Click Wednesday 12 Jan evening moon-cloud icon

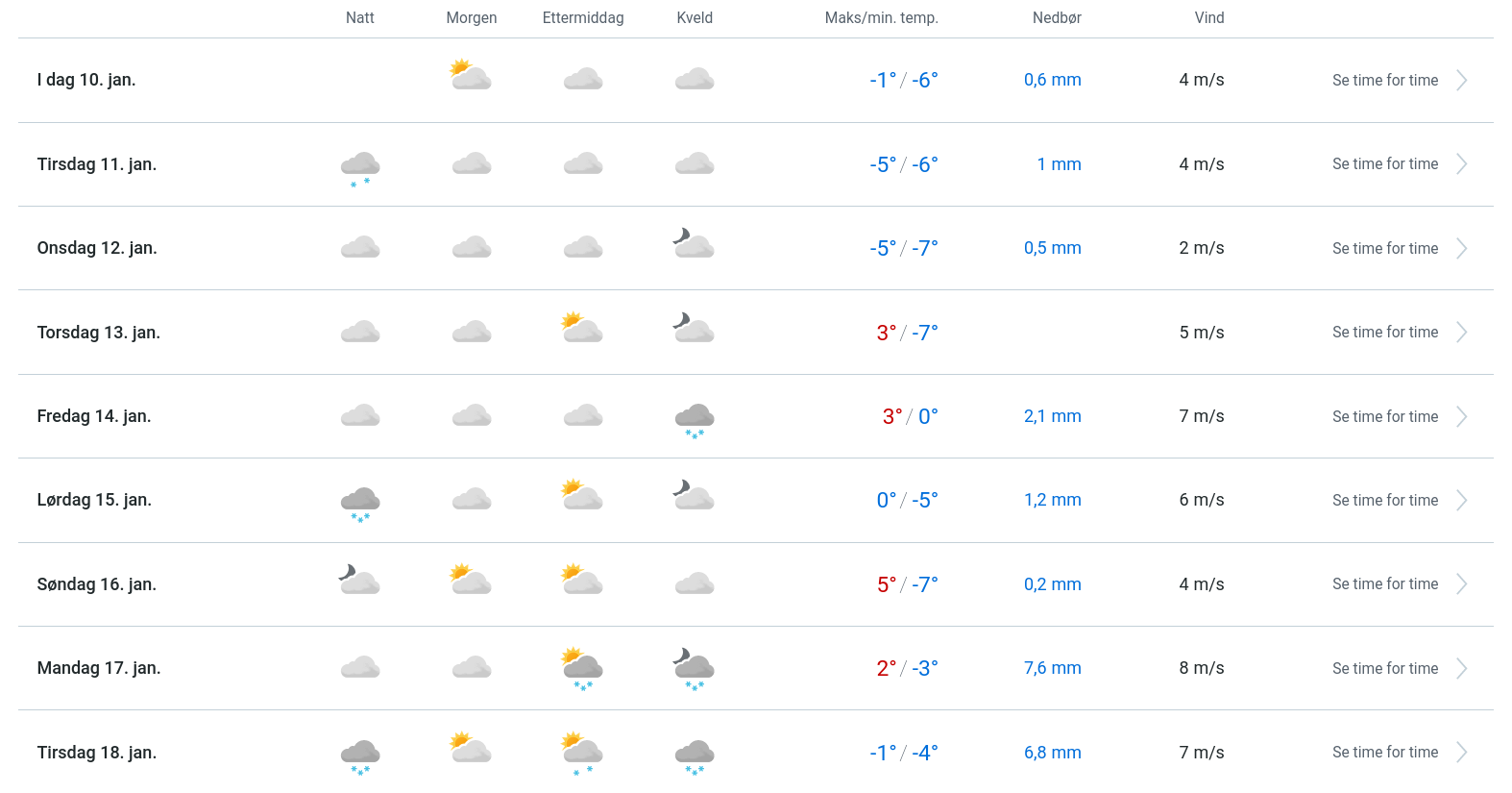(x=694, y=244)
